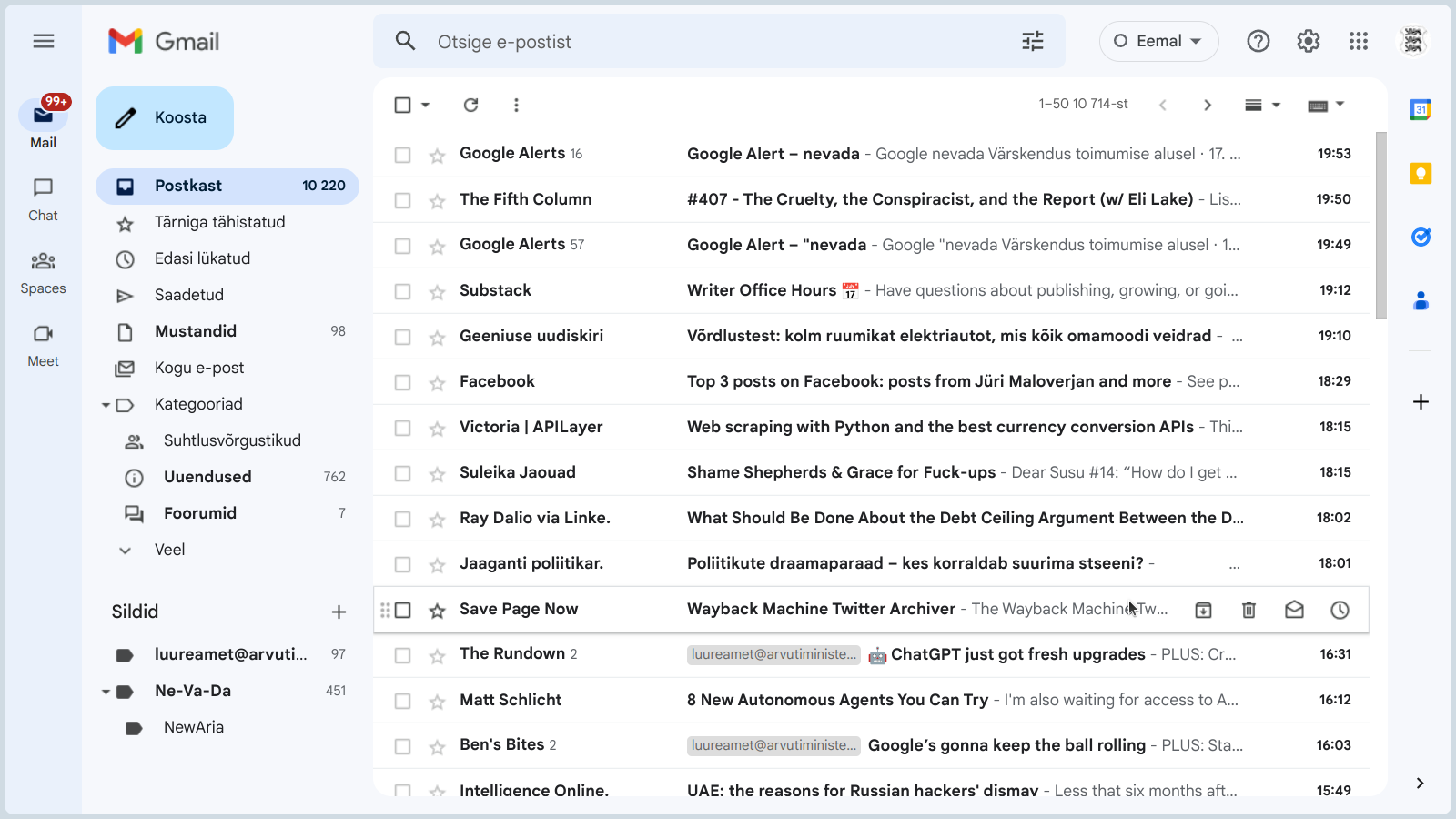Star the Facebook email
The image size is (1456, 819).
[438, 383]
